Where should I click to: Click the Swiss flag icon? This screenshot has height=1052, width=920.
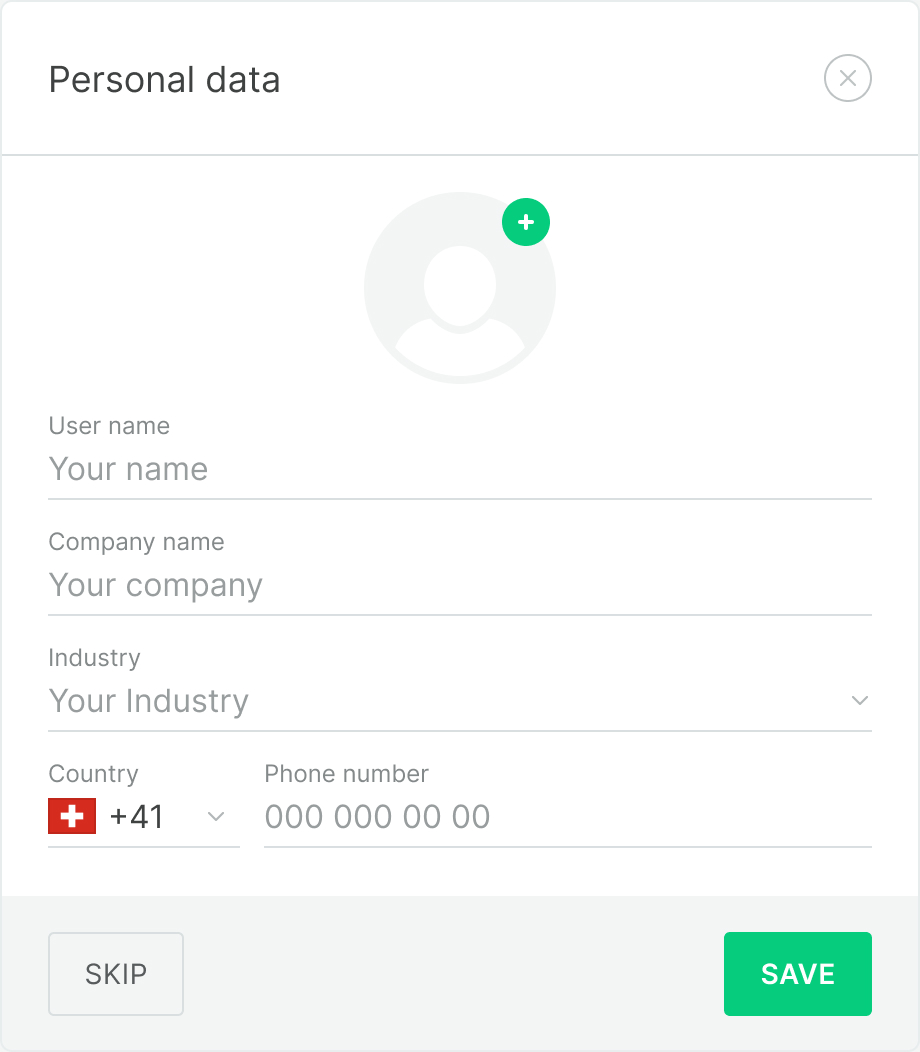click(72, 817)
